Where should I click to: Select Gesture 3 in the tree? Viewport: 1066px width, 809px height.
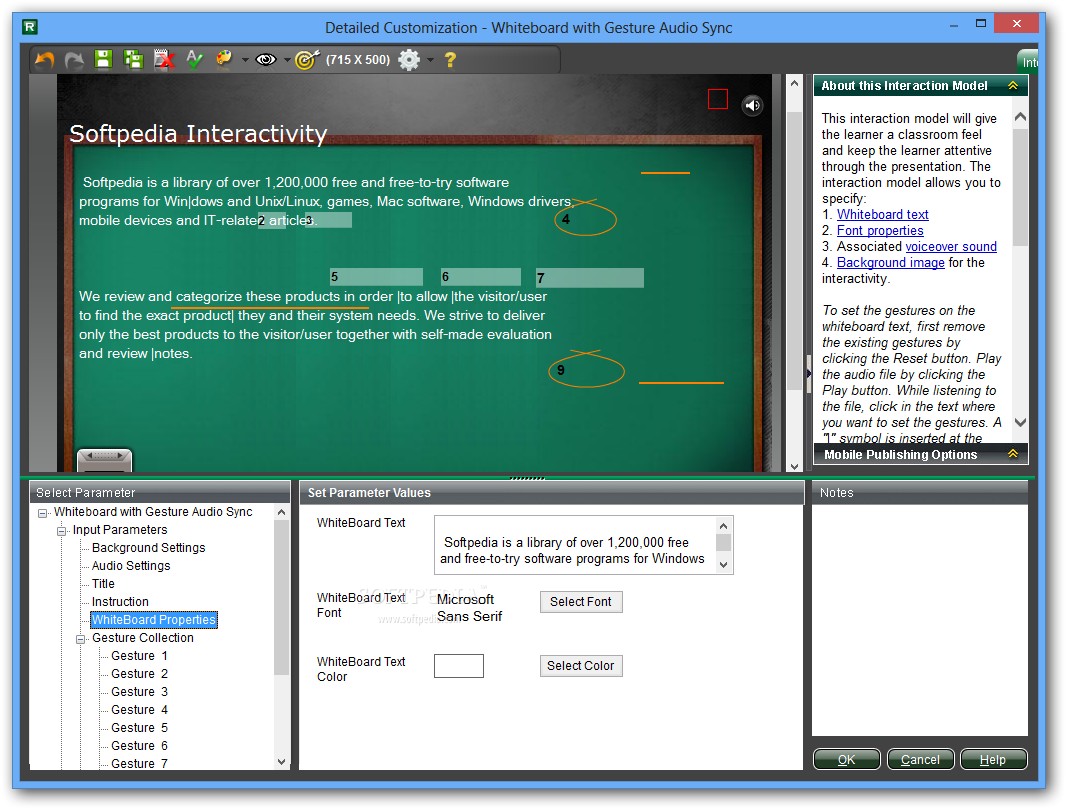(x=139, y=692)
